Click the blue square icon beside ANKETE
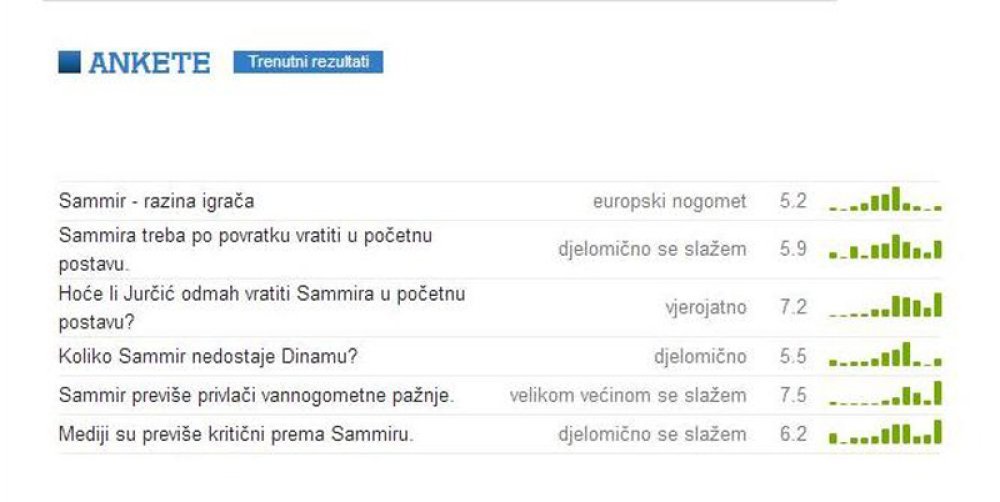This screenshot has width=1000, height=502. 70,63
